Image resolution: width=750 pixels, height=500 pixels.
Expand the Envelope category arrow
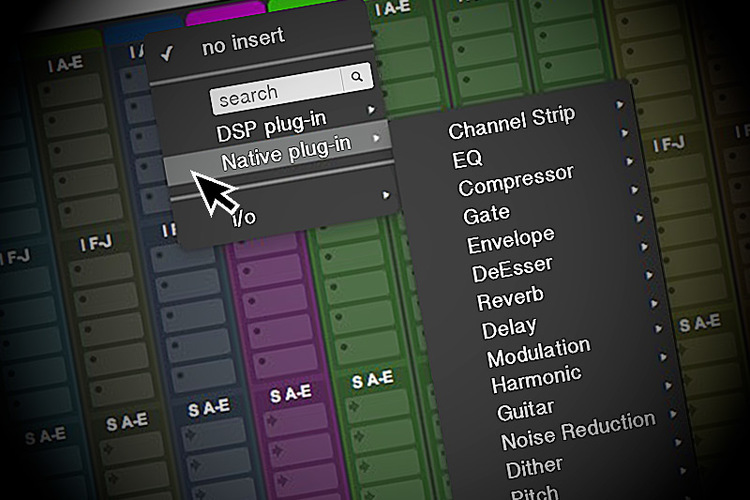(x=639, y=218)
